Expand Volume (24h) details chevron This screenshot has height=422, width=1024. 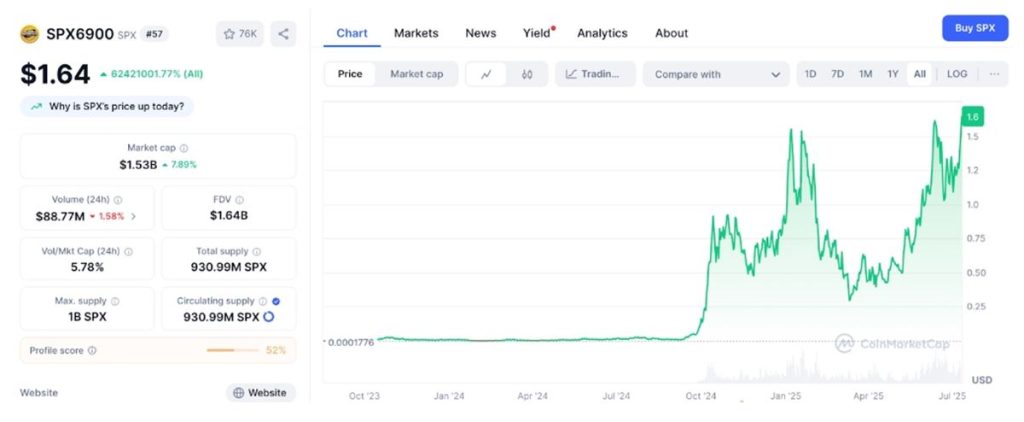coord(133,216)
